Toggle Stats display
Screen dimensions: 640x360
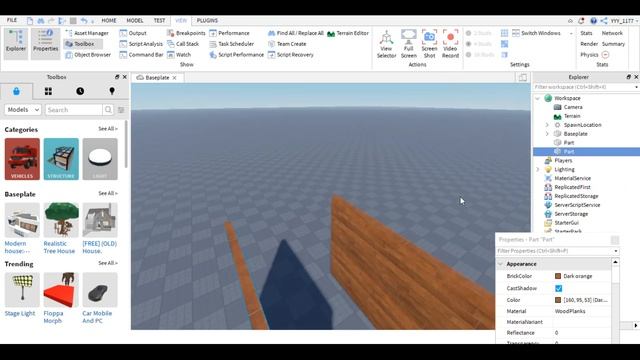pos(586,33)
